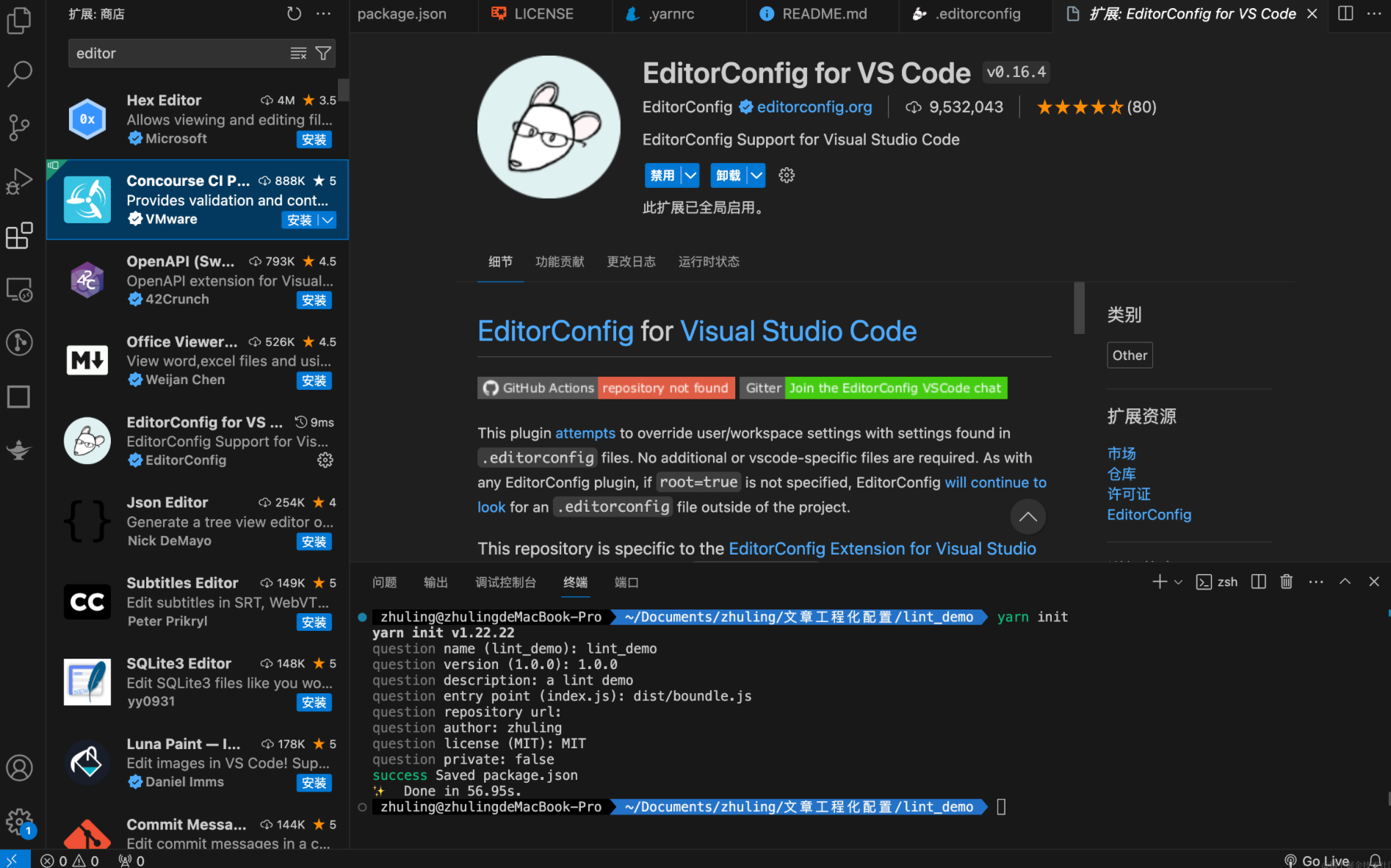Select the 功能贡献 tab
The image size is (1391, 868).
560,262
